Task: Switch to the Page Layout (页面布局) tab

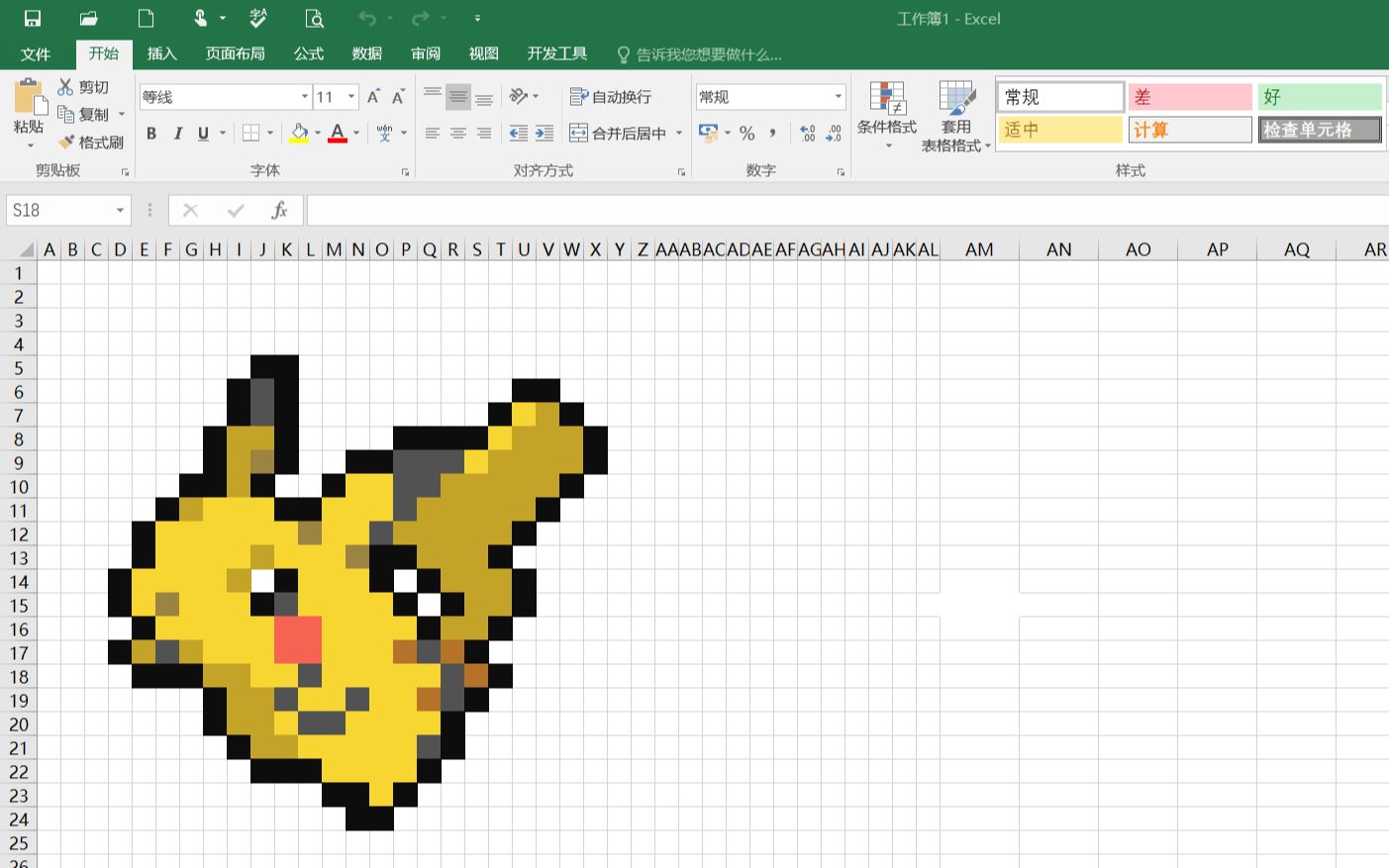Action: [235, 54]
